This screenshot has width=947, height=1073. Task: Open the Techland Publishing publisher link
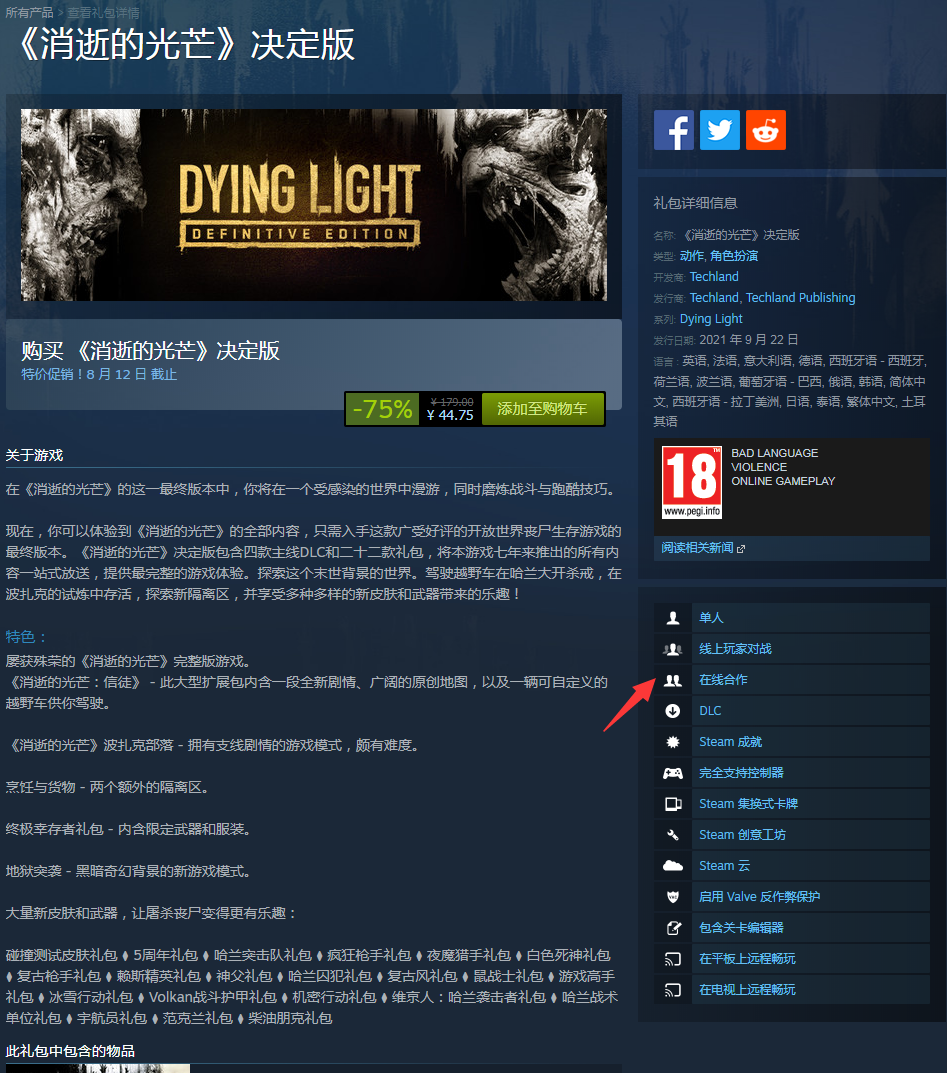[x=801, y=298]
